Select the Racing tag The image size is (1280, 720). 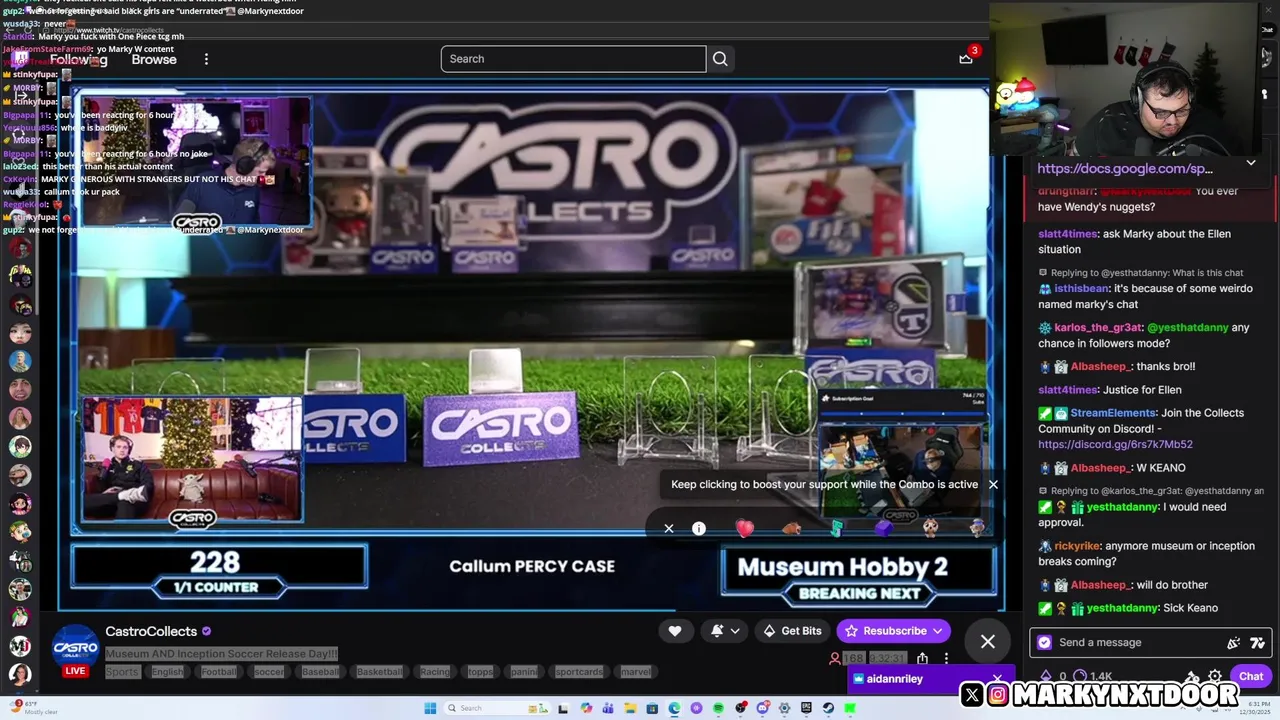tap(435, 672)
